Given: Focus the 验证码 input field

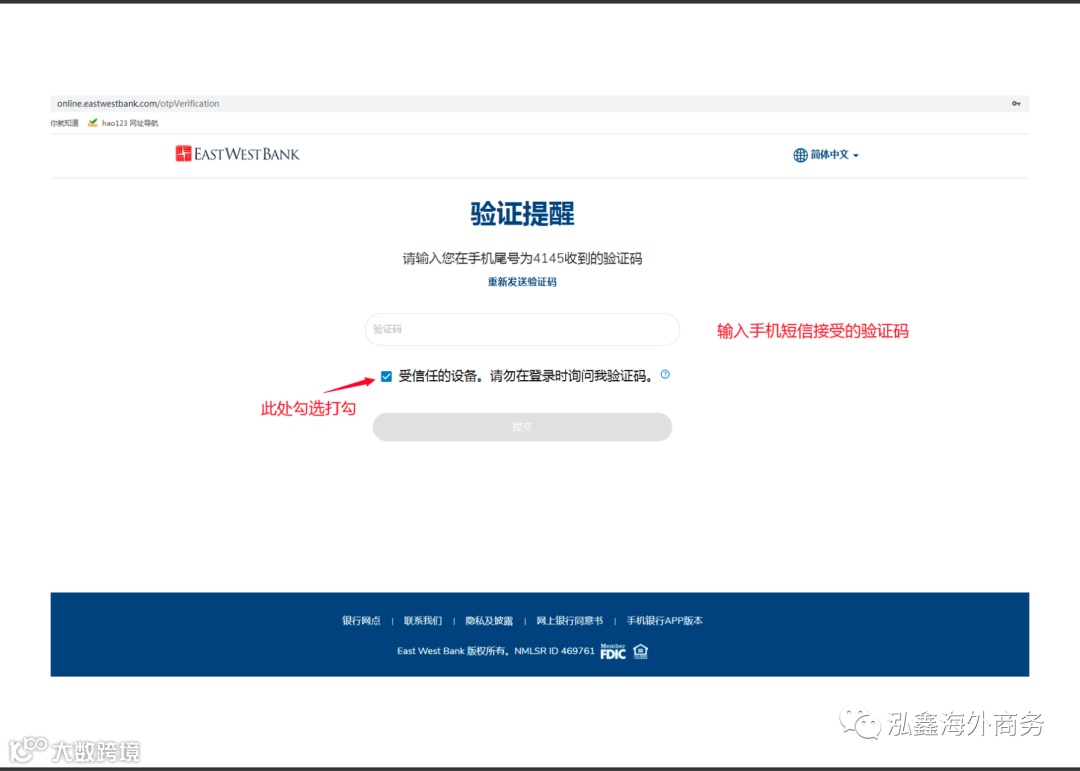Looking at the screenshot, I should (522, 329).
